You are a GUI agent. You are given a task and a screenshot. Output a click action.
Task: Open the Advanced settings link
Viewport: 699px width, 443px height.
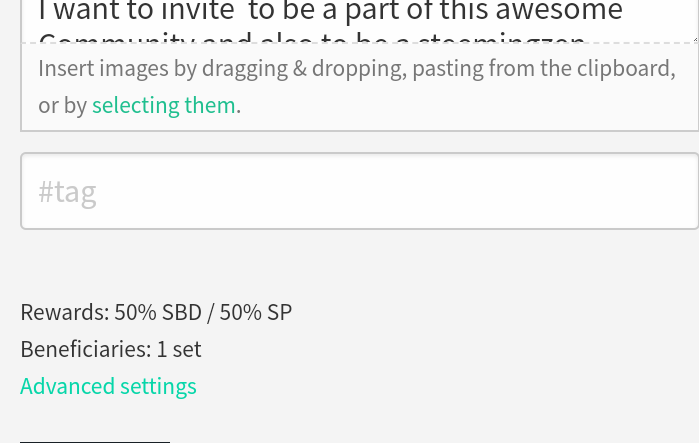tap(108, 386)
